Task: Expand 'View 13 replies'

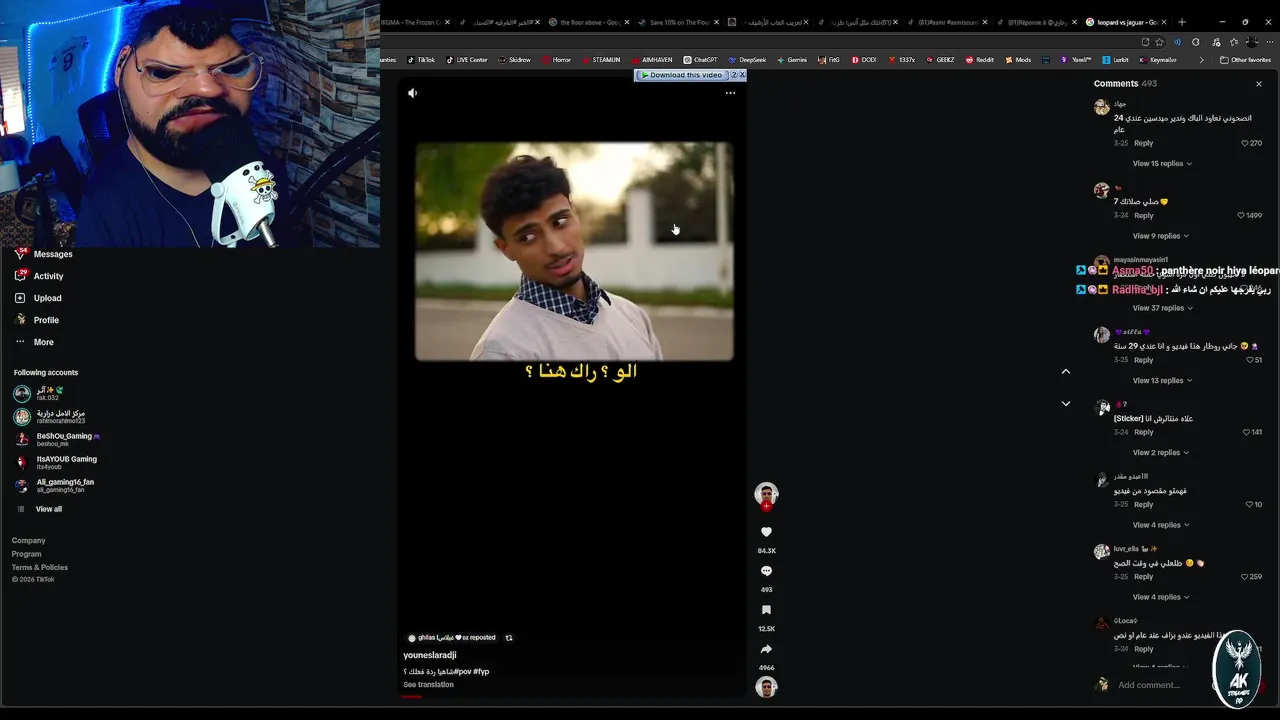Action: click(x=1162, y=380)
